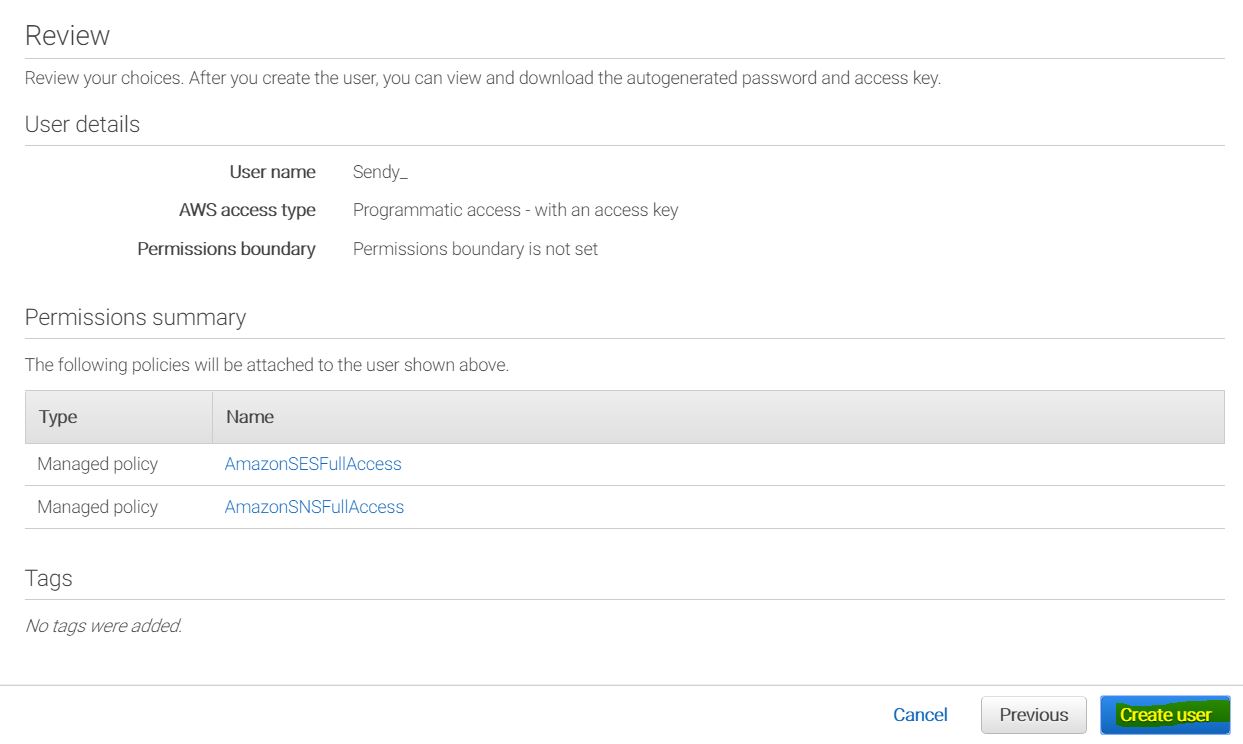Image resolution: width=1243 pixels, height=744 pixels.
Task: Open the AmazonSESFullAccess policy link
Action: pos(313,464)
